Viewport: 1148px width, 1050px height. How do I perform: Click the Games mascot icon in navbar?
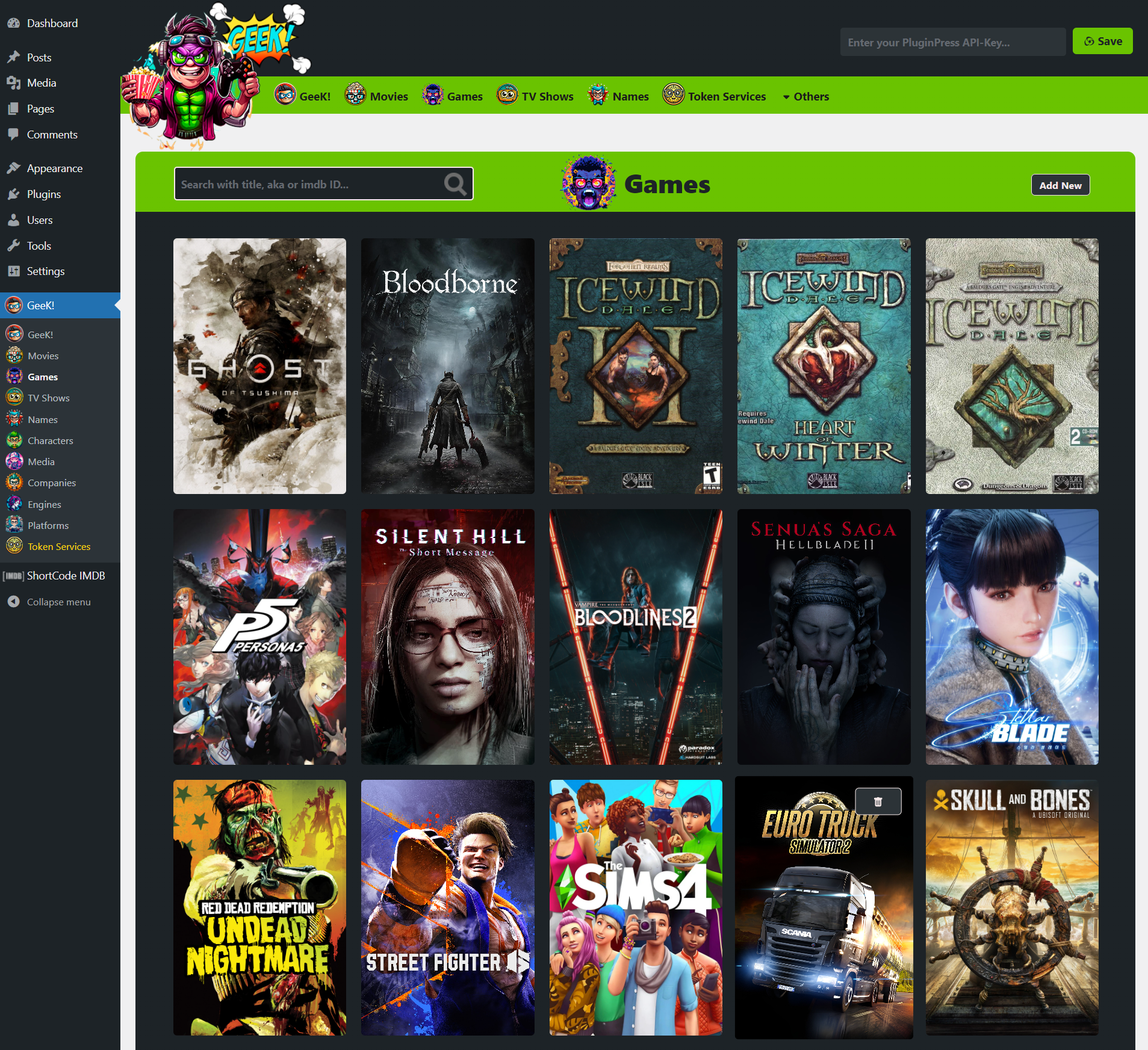pyautogui.click(x=433, y=95)
